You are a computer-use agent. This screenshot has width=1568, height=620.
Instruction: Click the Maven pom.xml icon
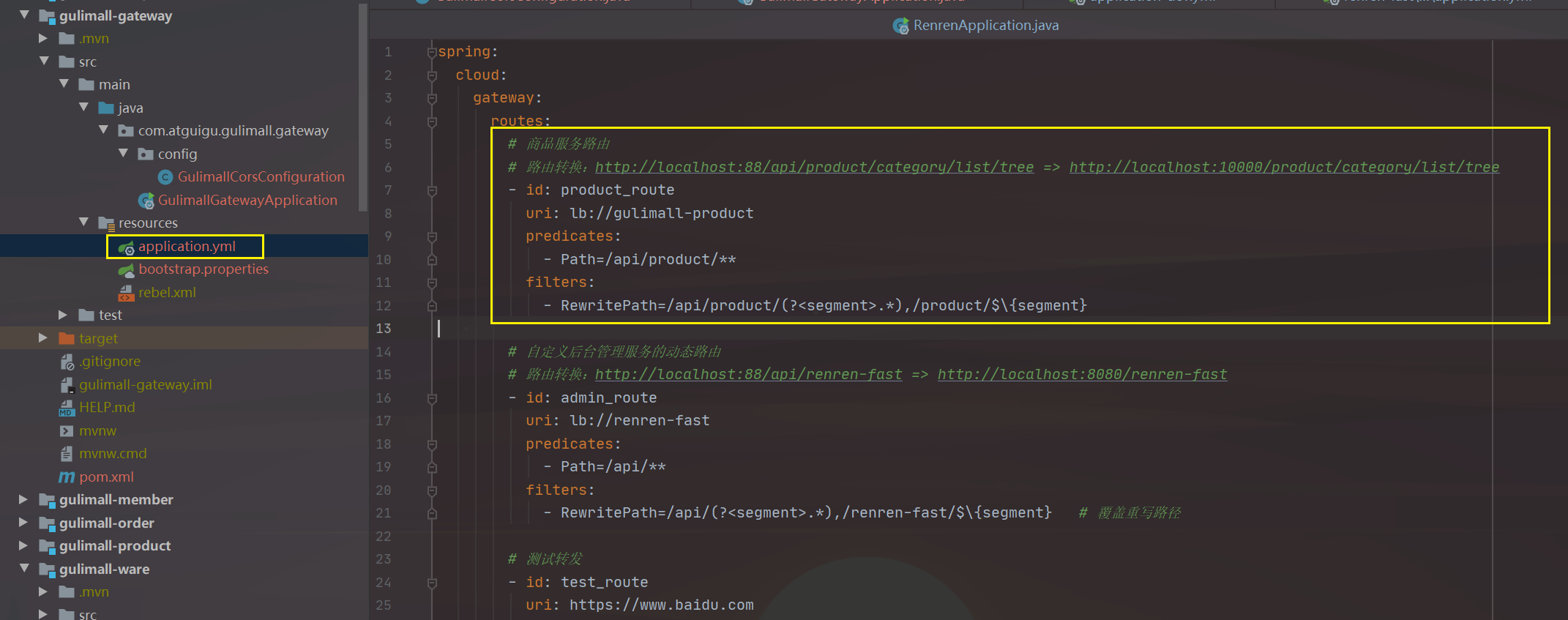pos(67,477)
